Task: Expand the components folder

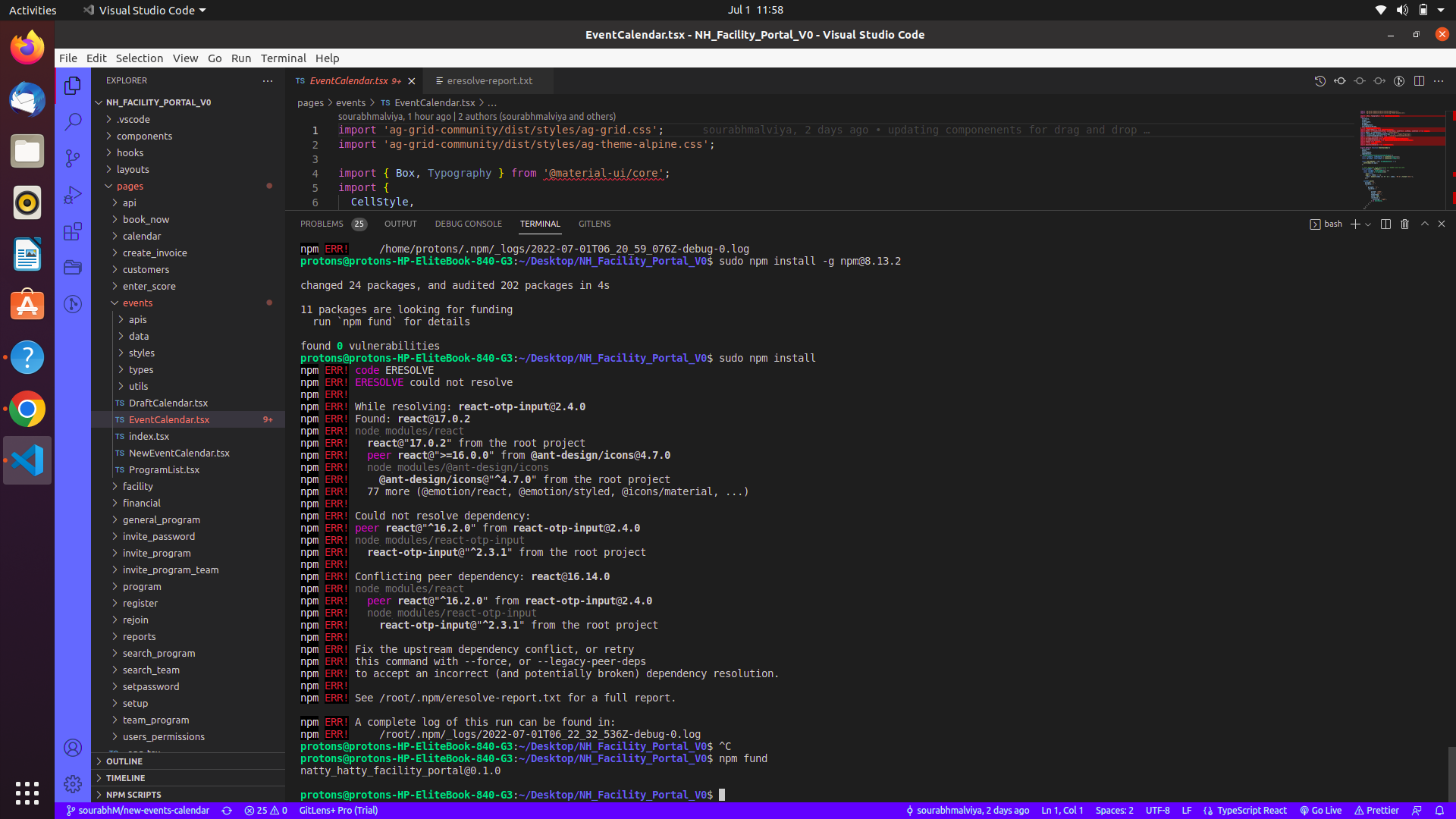Action: pos(144,136)
